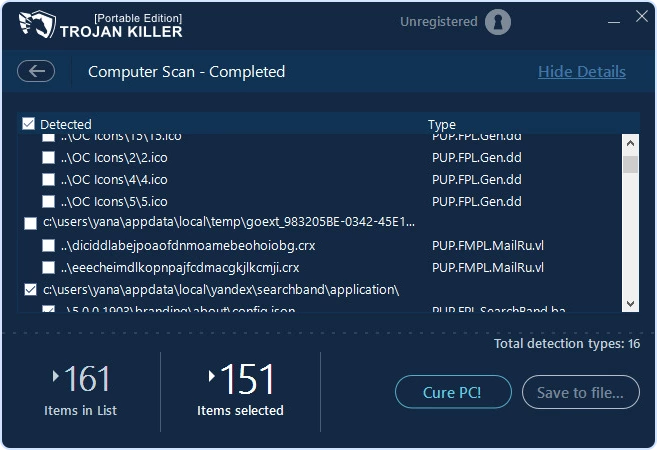Click the Total detection types: 16 text
Viewport: 657px width, 450px height.
pos(567,344)
